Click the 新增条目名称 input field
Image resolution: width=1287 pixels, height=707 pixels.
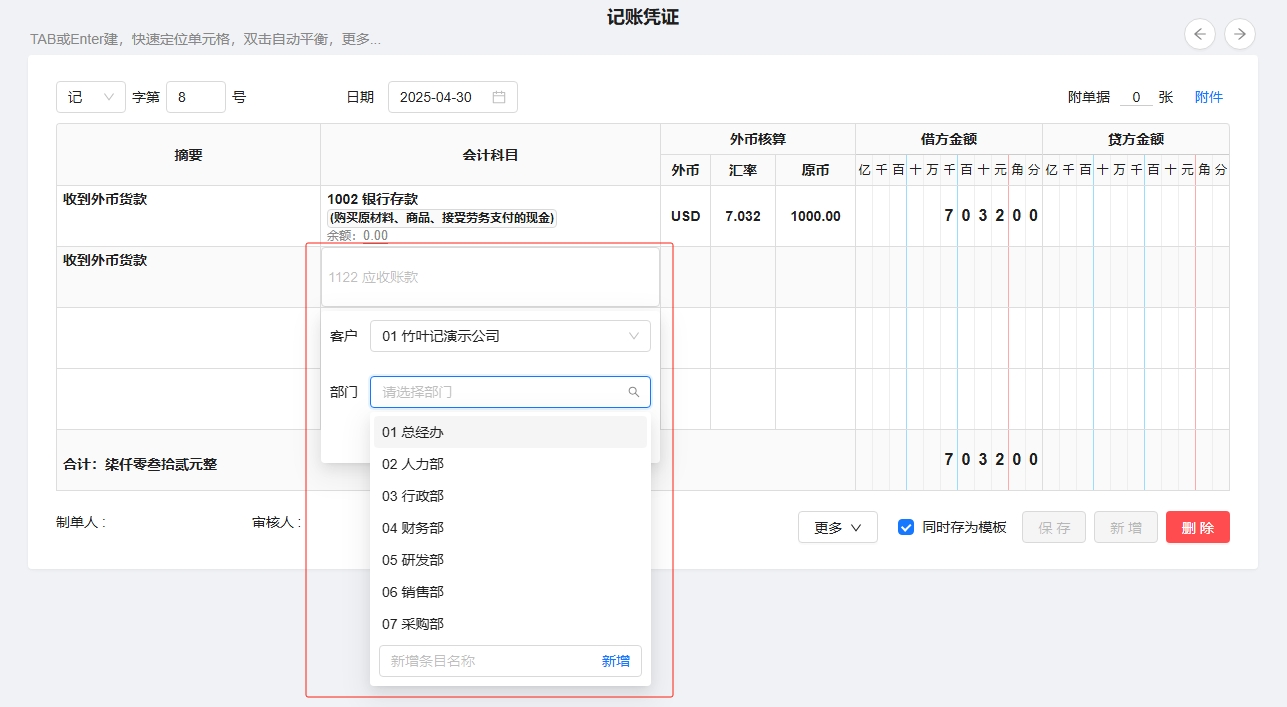click(487, 661)
